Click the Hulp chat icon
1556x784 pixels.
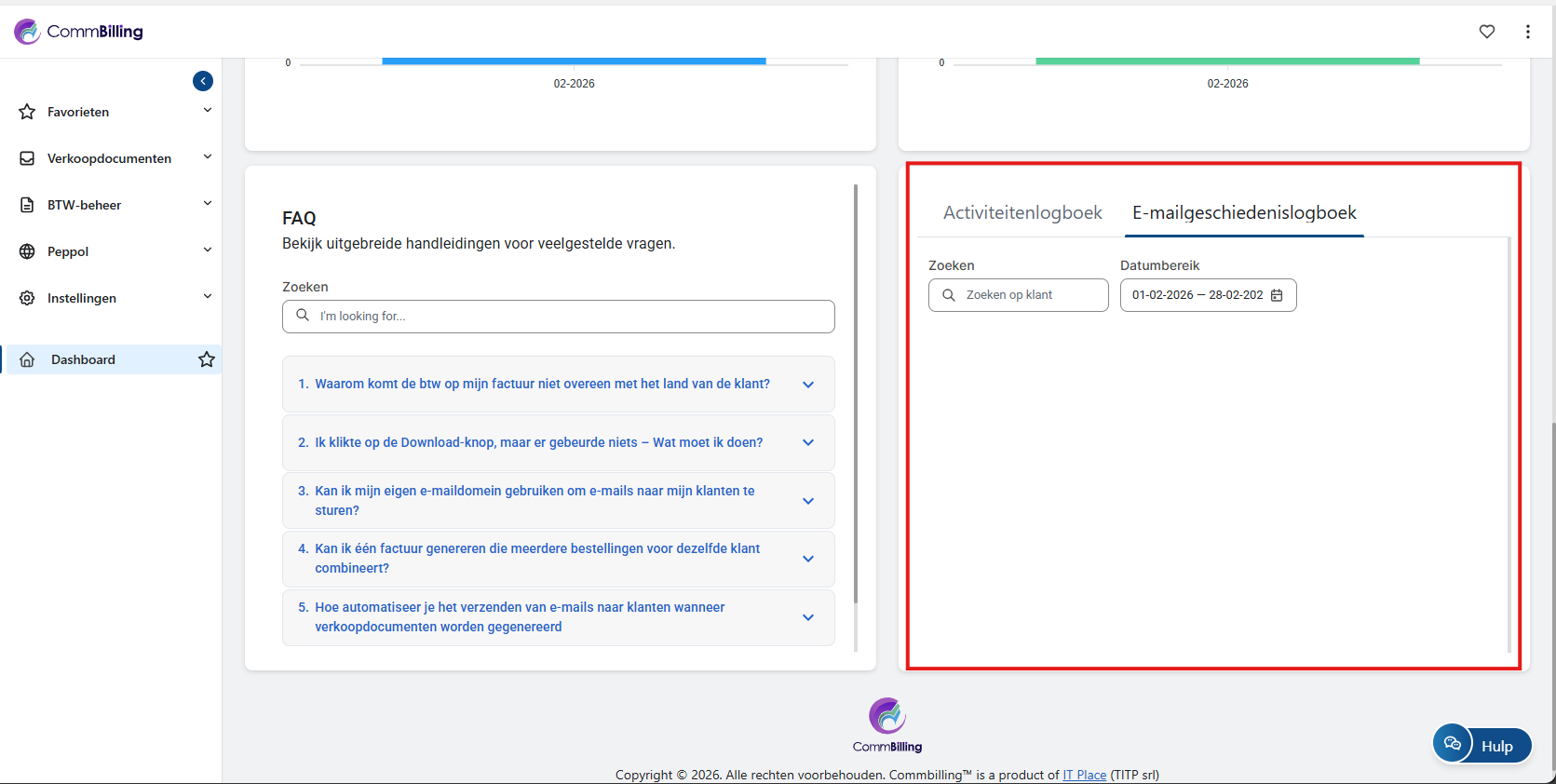tap(1453, 744)
